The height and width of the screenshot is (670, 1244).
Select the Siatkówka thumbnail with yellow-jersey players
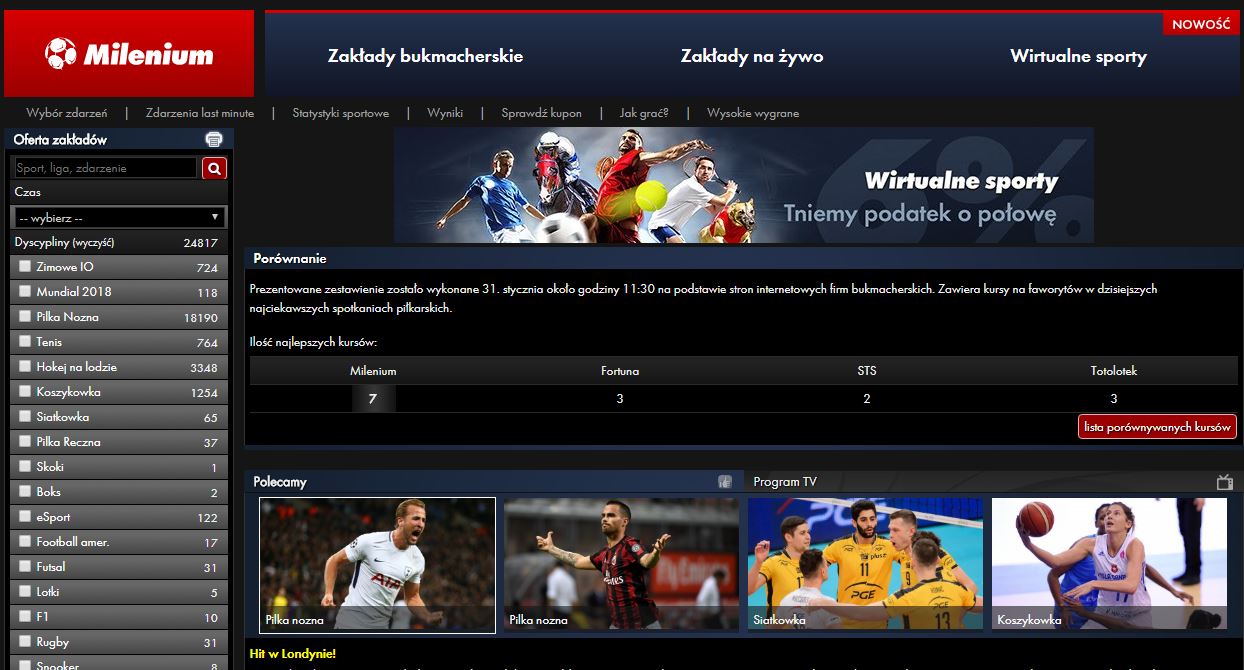[x=865, y=565]
